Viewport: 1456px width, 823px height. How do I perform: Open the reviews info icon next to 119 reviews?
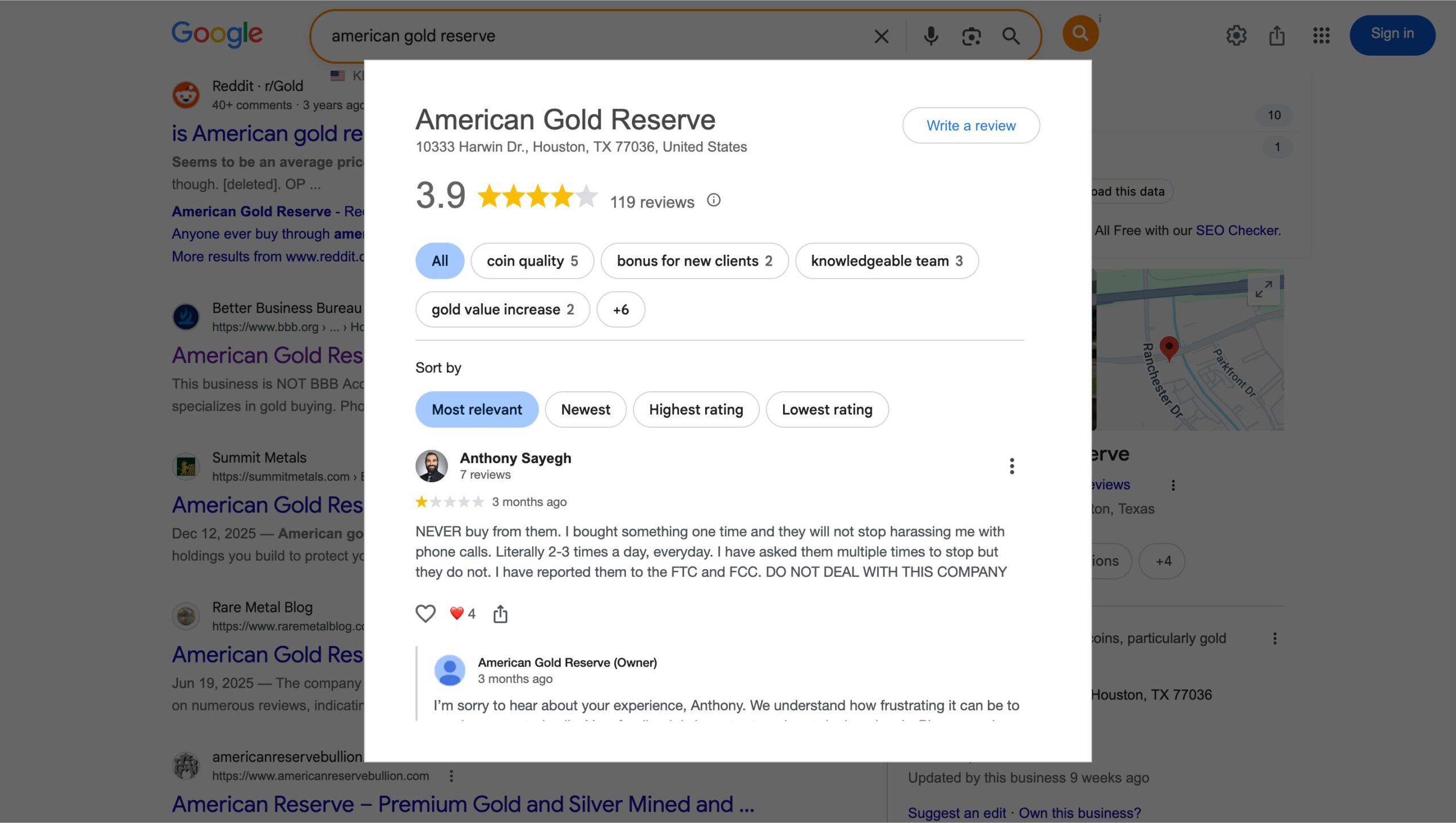pos(713,200)
